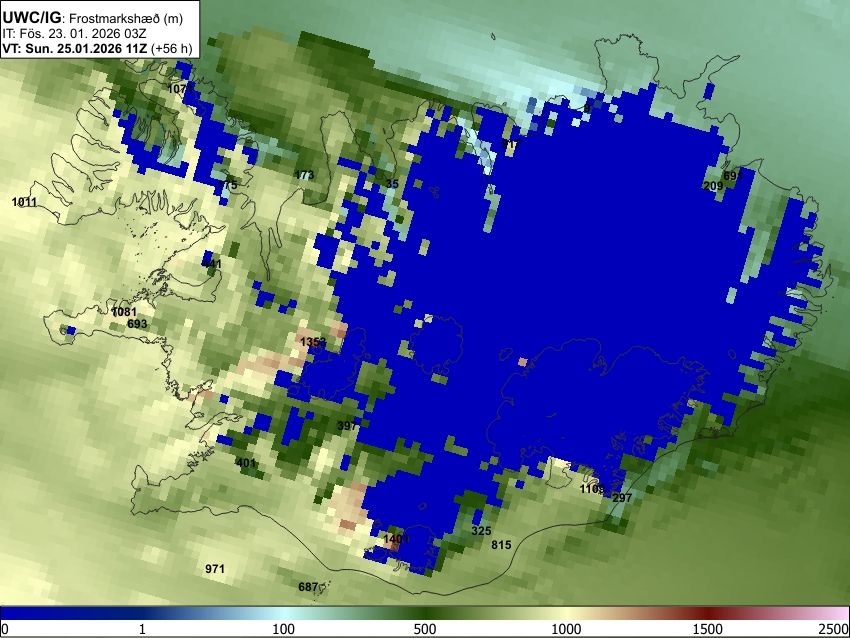The width and height of the screenshot is (850, 638).
Task: Click the 2500 tick label on color scale
Action: (x=834, y=629)
